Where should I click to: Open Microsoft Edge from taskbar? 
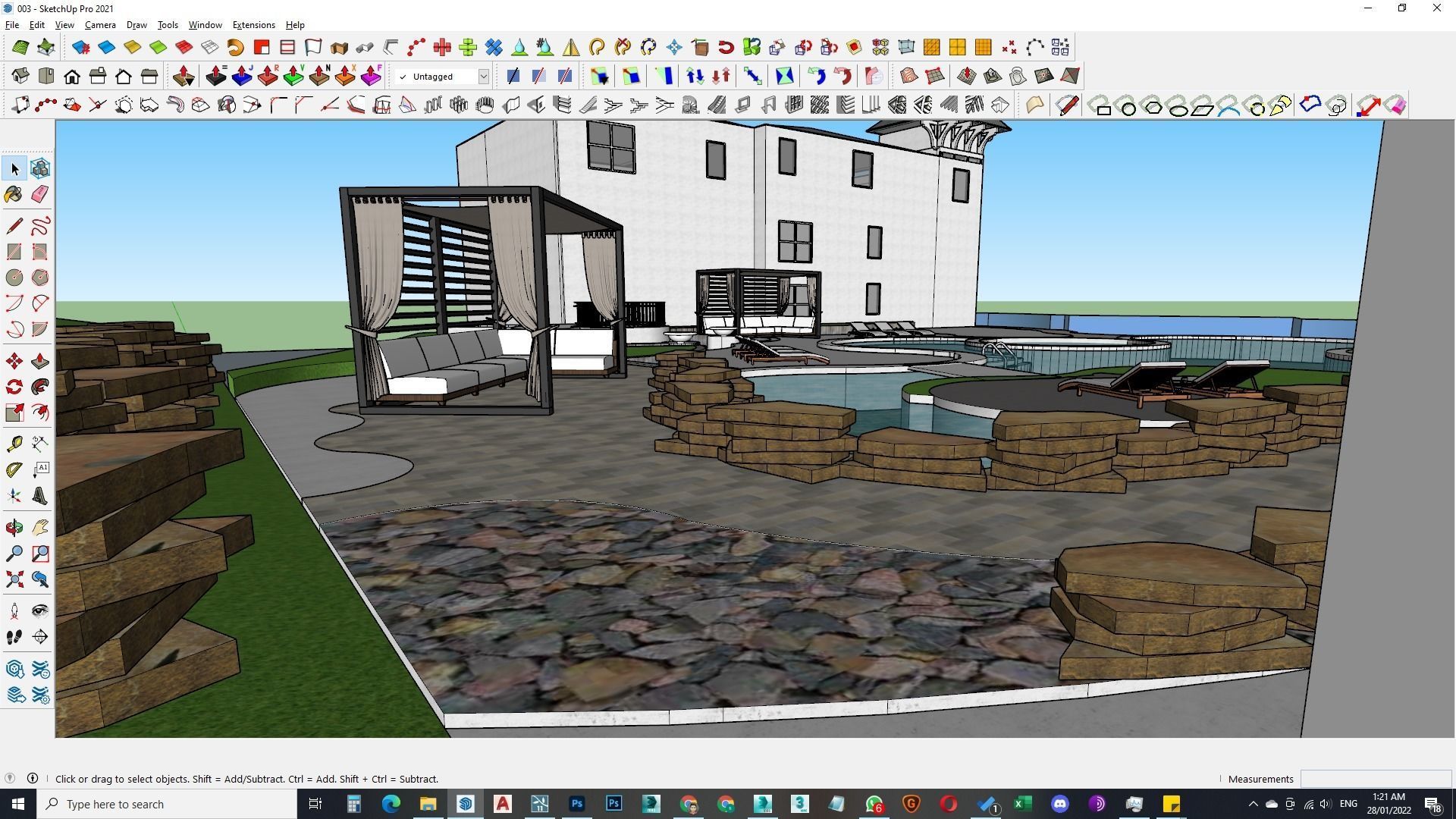[x=391, y=804]
